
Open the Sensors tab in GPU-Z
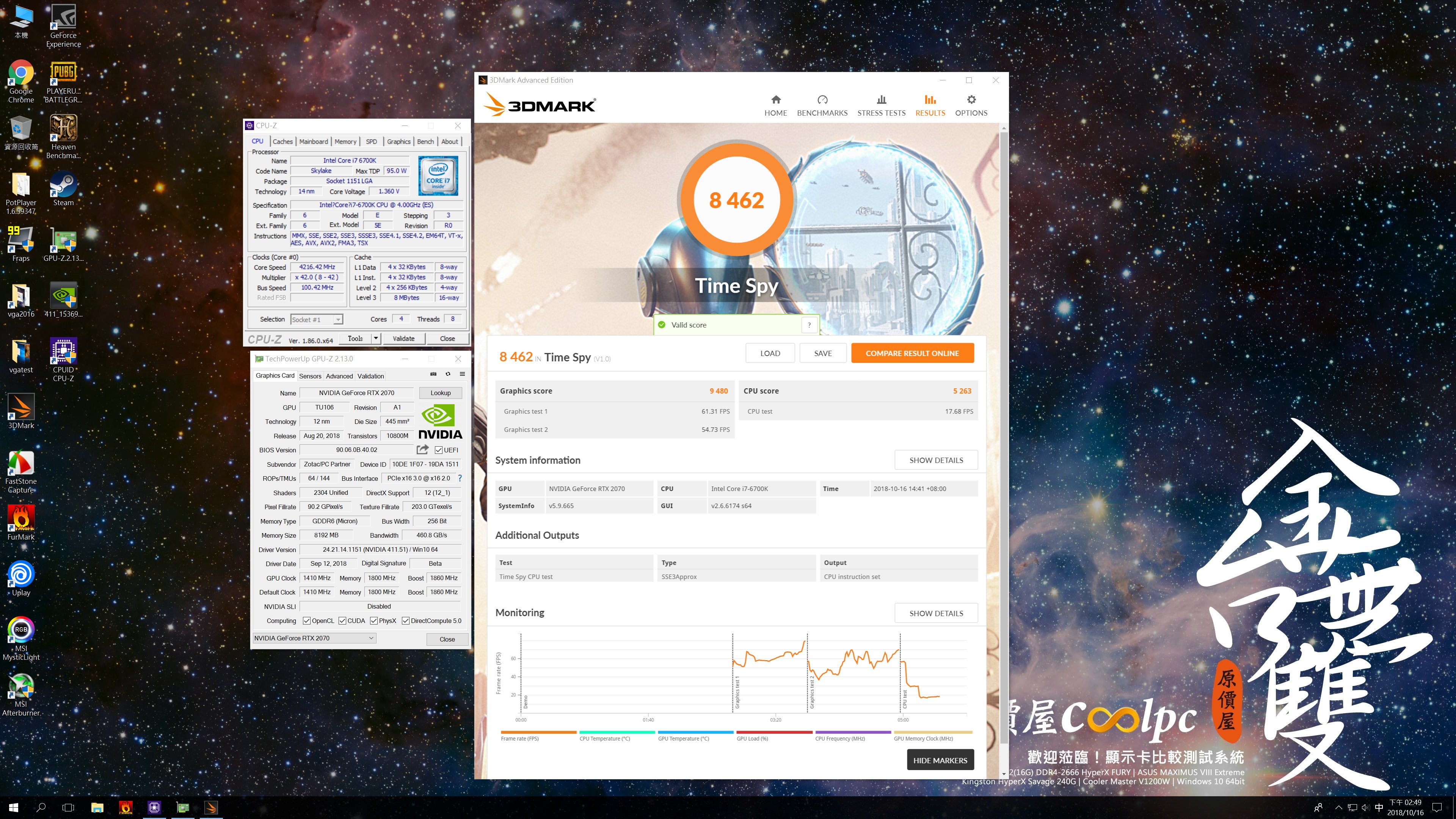(310, 376)
